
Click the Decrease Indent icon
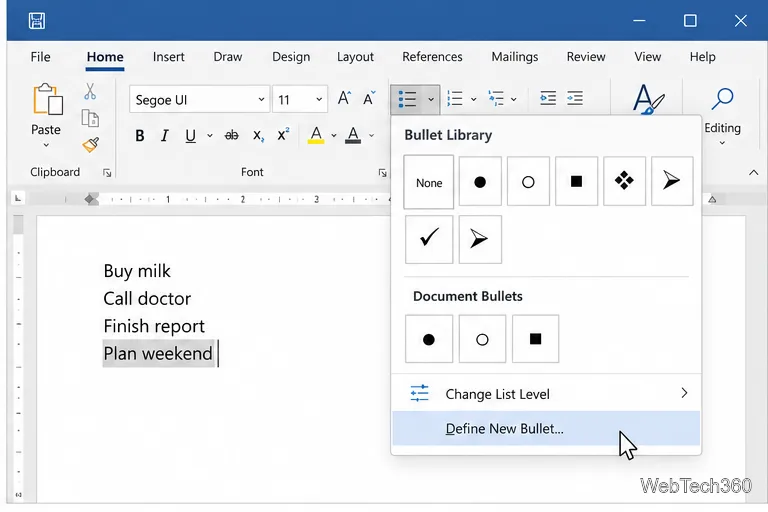click(548, 98)
